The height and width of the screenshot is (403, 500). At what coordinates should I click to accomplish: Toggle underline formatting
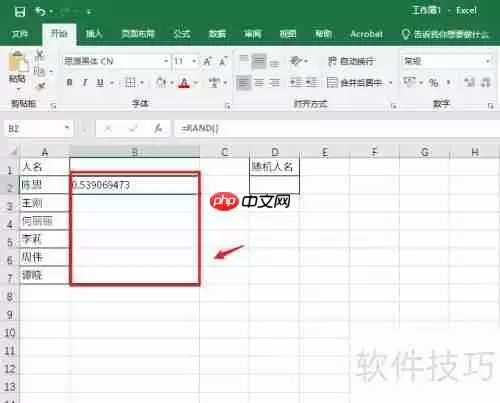[100, 82]
